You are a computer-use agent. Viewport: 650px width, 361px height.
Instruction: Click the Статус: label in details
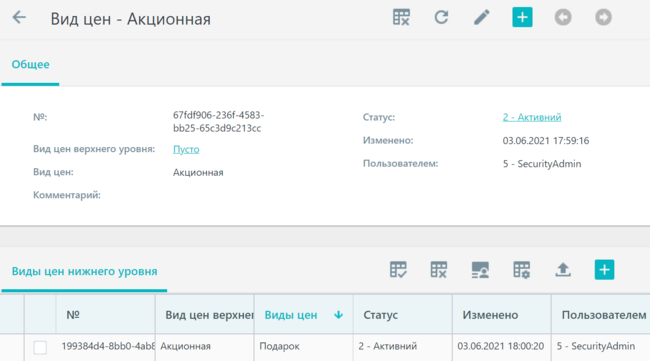379,117
